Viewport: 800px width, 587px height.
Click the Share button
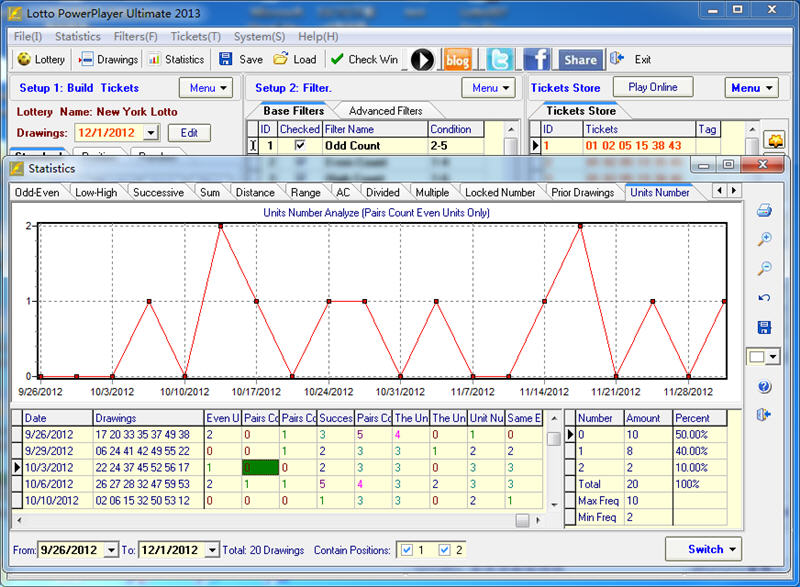581,60
